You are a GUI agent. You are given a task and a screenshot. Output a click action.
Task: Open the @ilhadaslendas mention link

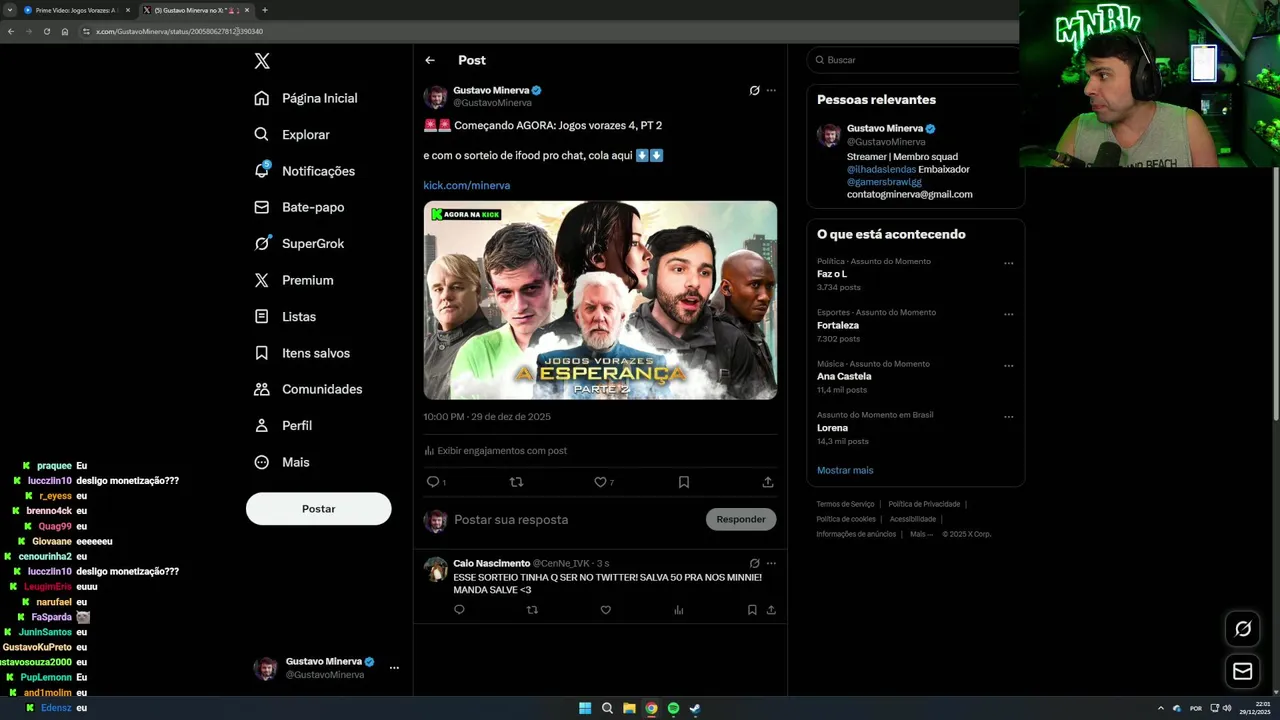coord(881,169)
